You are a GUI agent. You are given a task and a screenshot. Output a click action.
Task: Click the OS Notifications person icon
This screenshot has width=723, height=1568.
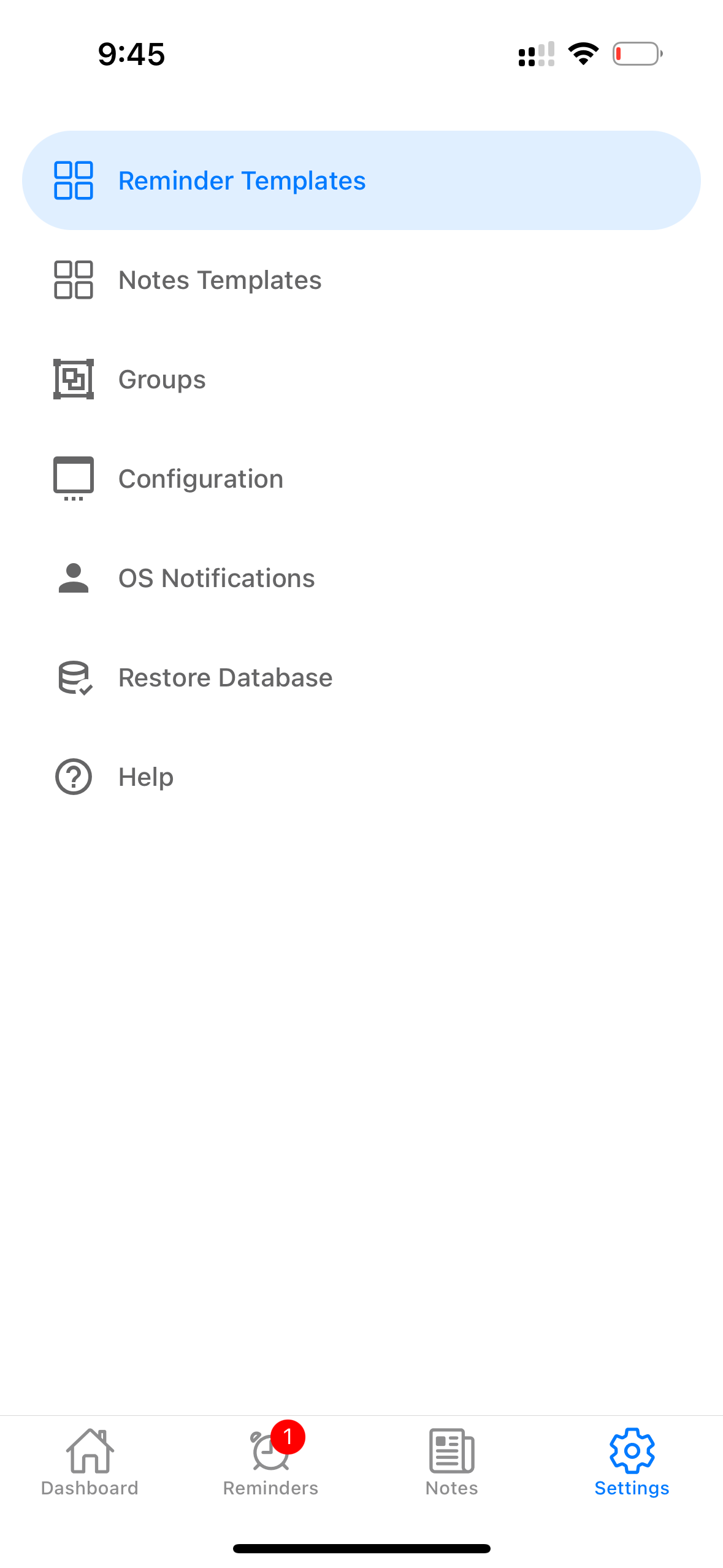pos(74,578)
